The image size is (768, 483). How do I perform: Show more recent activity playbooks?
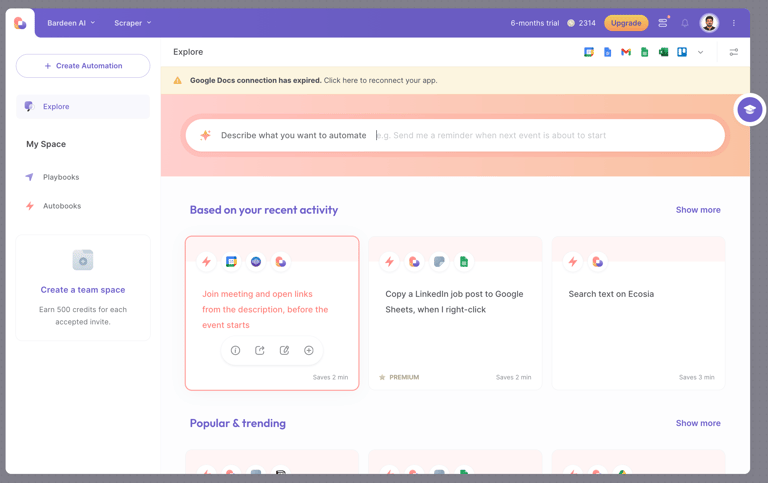(698, 210)
